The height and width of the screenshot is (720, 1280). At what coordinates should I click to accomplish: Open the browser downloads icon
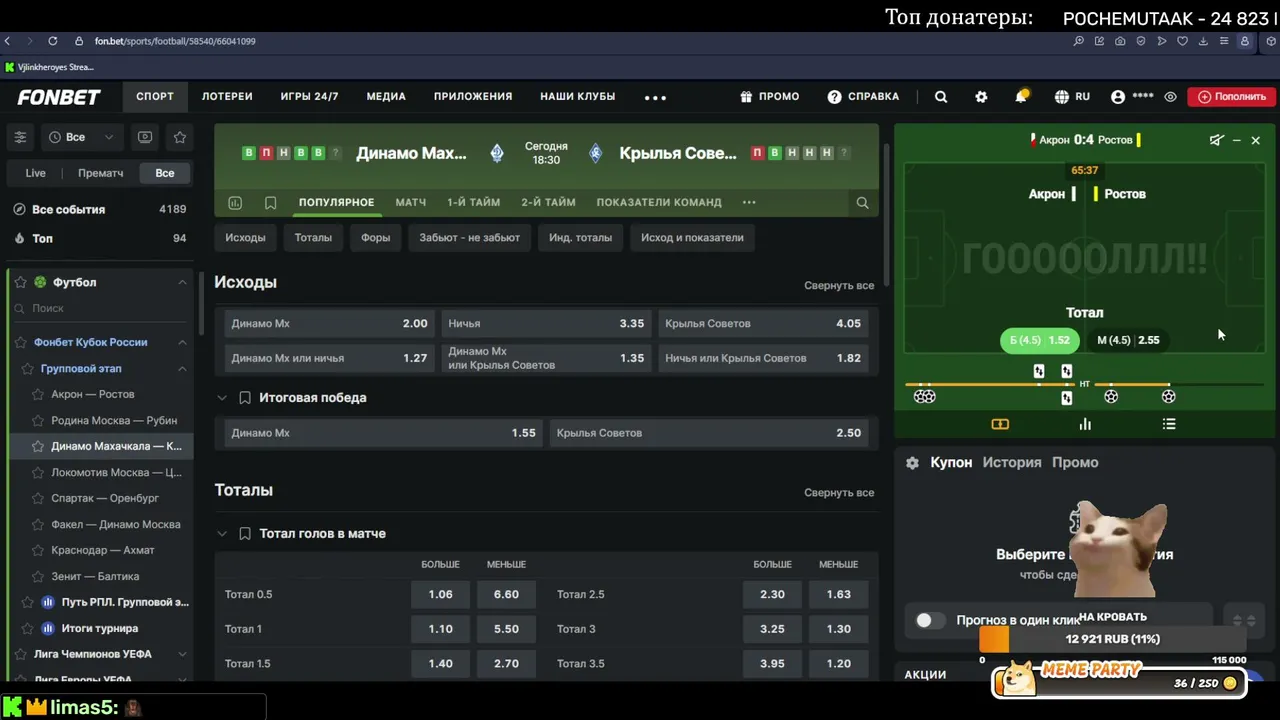[x=1203, y=41]
